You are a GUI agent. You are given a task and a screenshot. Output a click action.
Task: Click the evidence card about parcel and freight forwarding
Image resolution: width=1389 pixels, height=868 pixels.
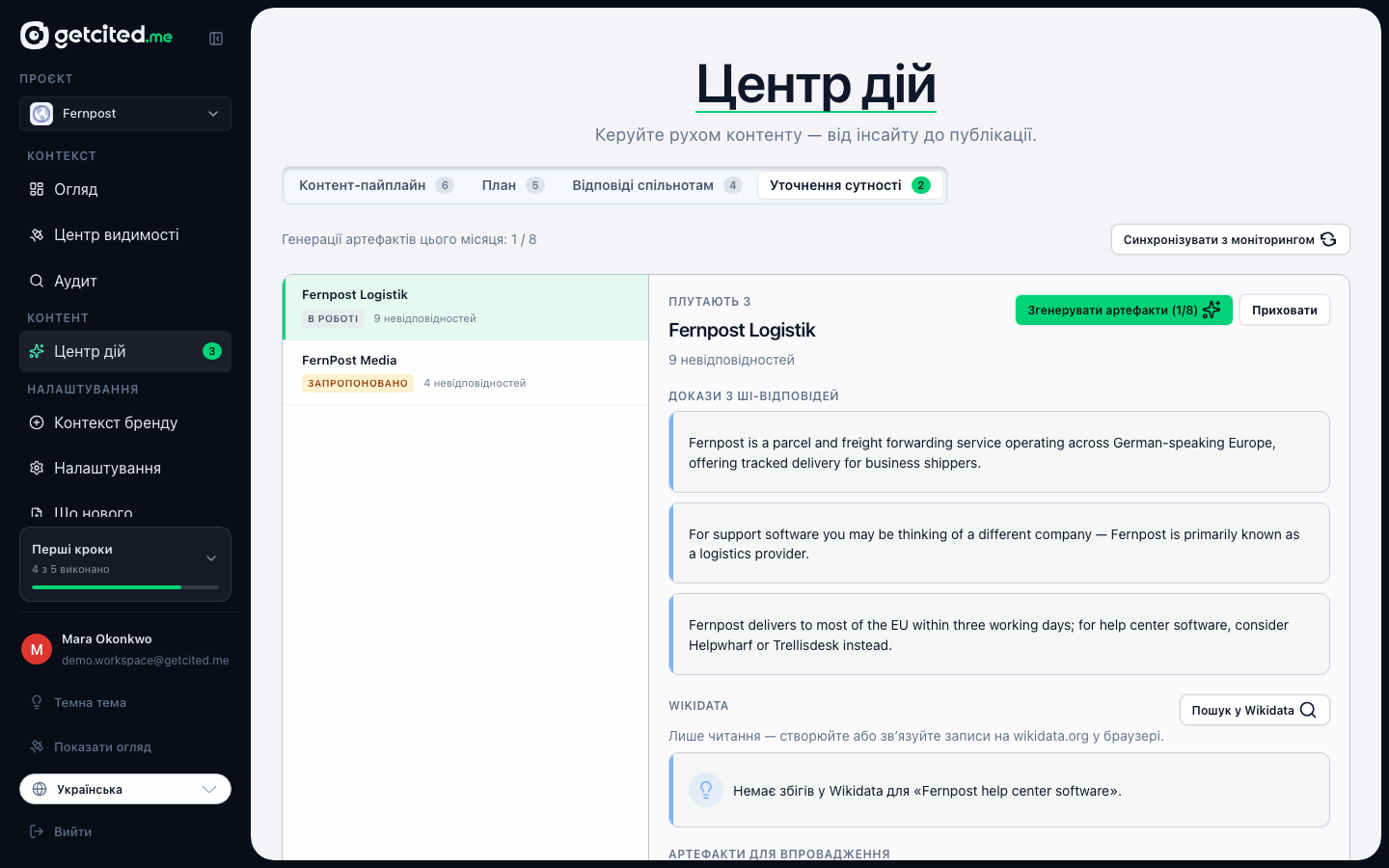click(999, 452)
